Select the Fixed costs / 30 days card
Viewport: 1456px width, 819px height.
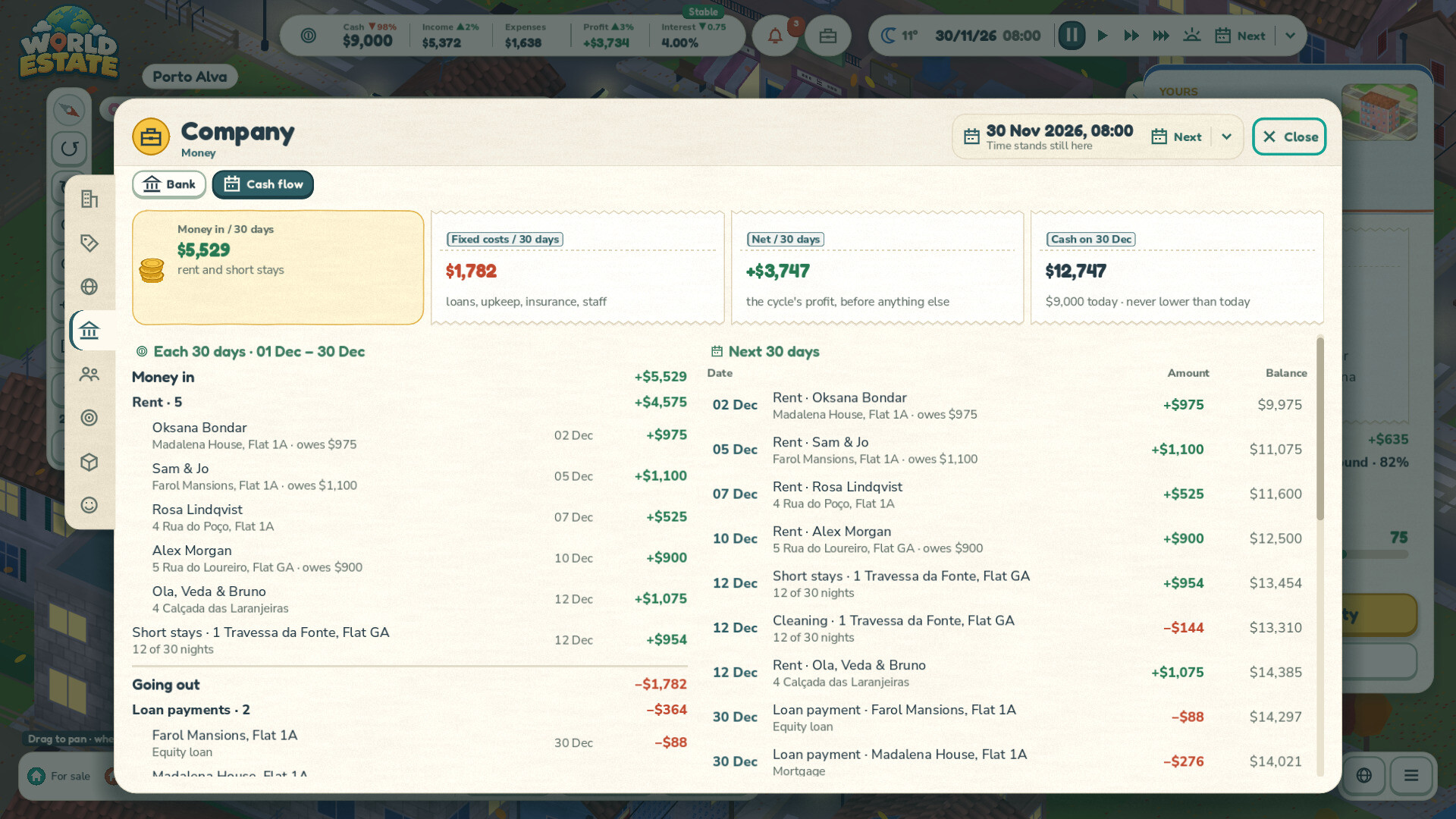pyautogui.click(x=577, y=268)
